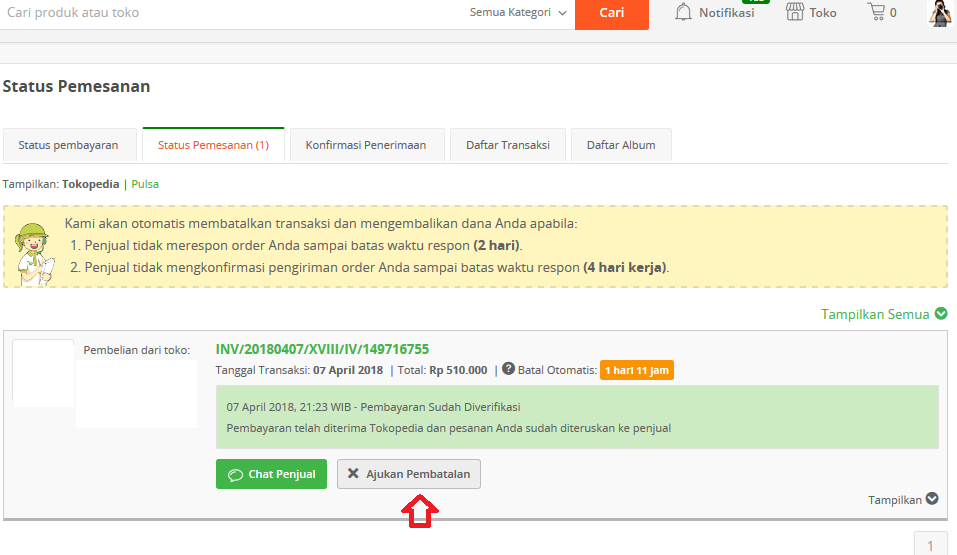
Task: Click the Tampilkan Semua text link
Action: [875, 314]
